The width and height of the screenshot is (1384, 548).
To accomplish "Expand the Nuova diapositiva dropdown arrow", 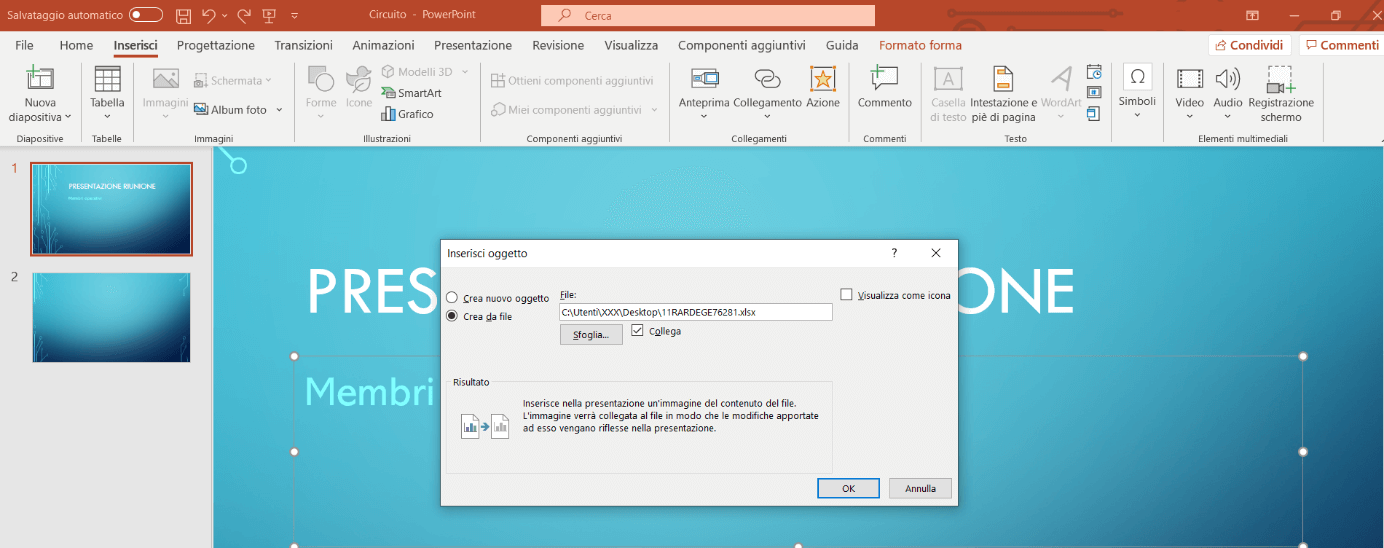I will point(68,117).
